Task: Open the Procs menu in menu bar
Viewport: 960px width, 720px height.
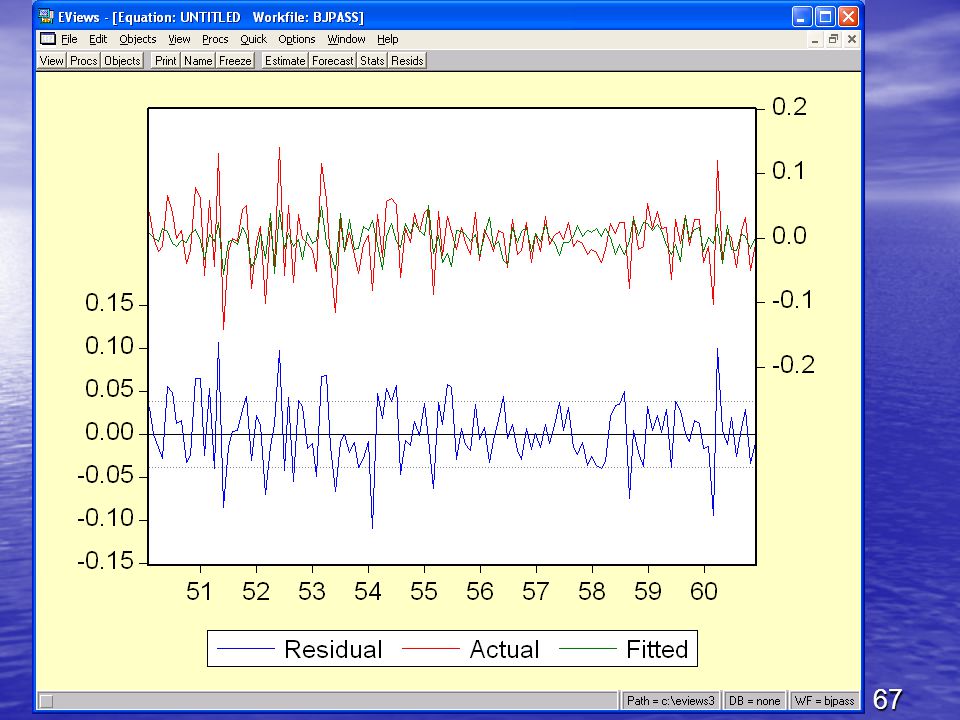Action: pos(215,39)
